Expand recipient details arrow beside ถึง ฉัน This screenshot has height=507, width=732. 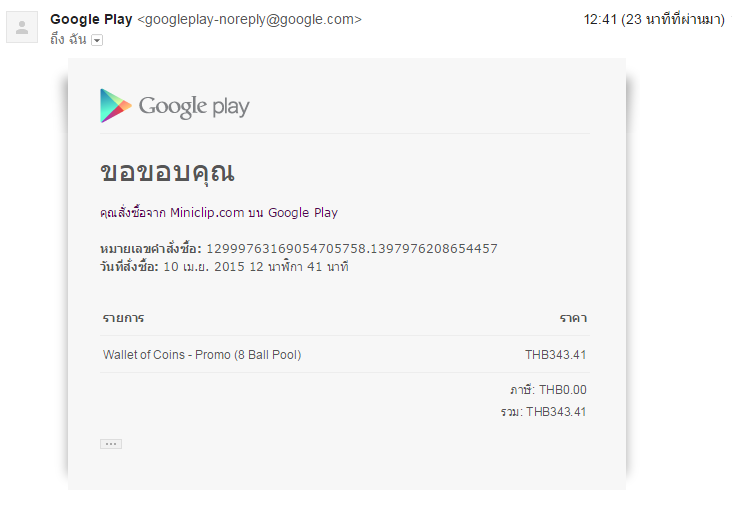pyautogui.click(x=97, y=40)
